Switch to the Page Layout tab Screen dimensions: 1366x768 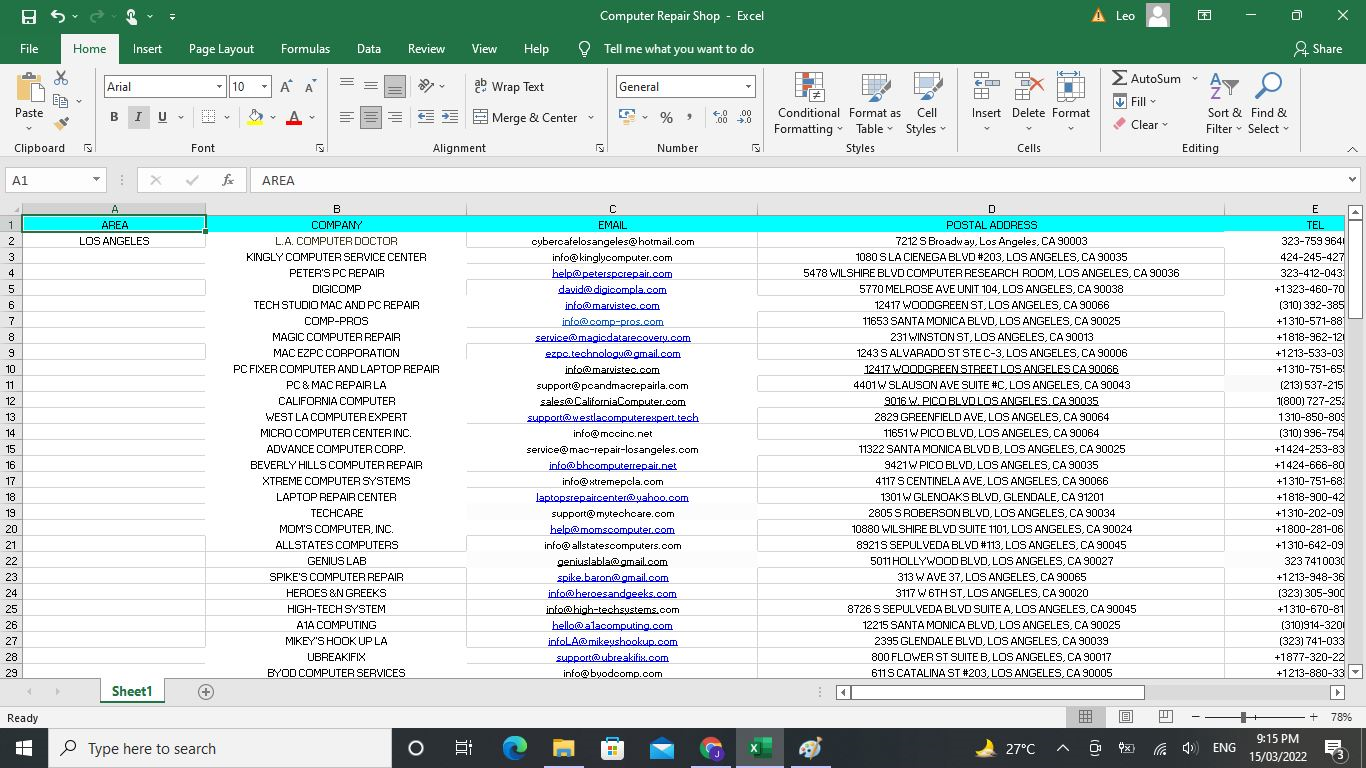[221, 48]
